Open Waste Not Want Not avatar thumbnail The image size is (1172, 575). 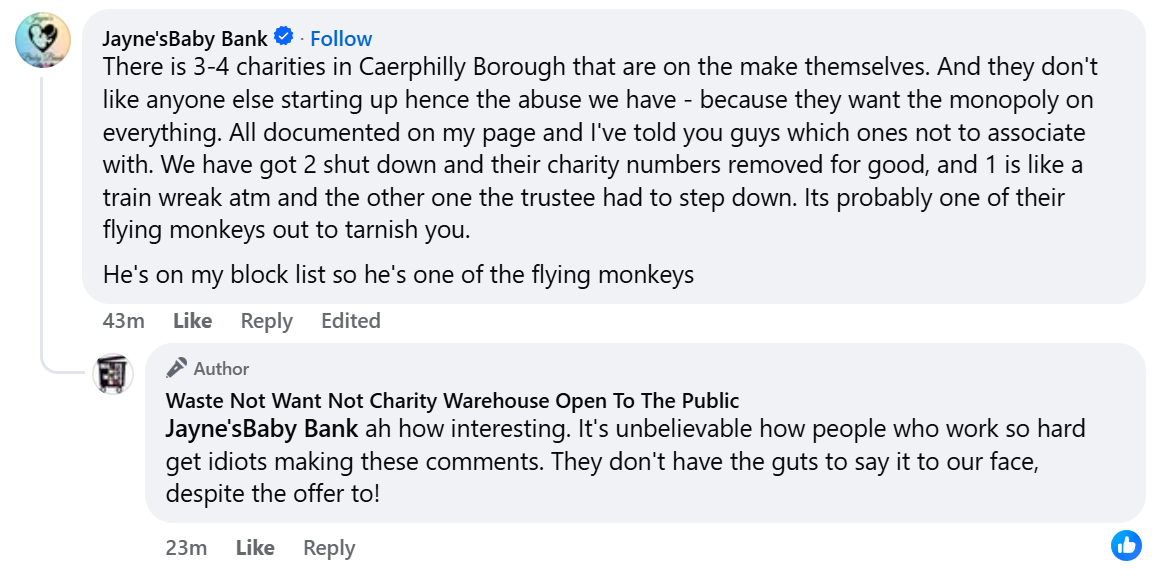tap(113, 374)
